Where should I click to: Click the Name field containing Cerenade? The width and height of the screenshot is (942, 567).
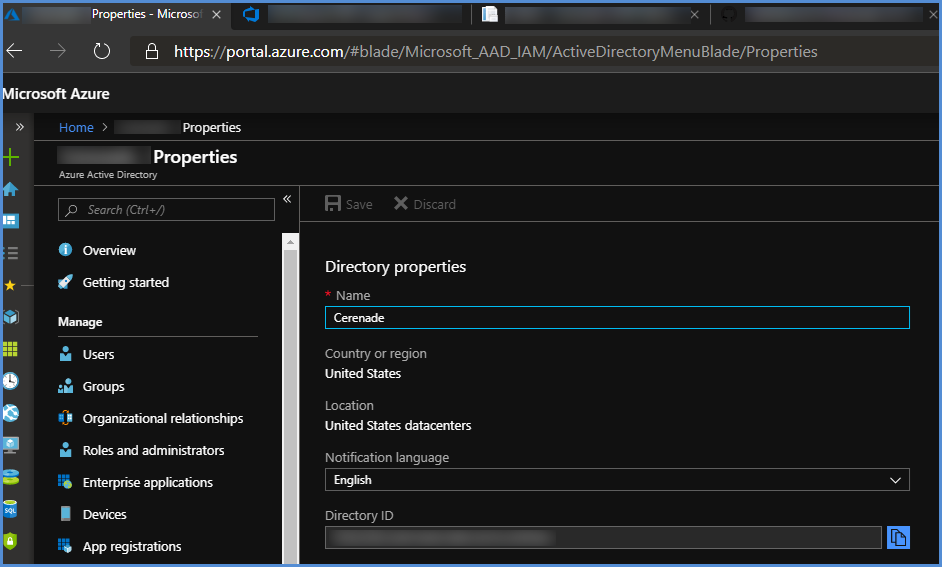(x=617, y=318)
